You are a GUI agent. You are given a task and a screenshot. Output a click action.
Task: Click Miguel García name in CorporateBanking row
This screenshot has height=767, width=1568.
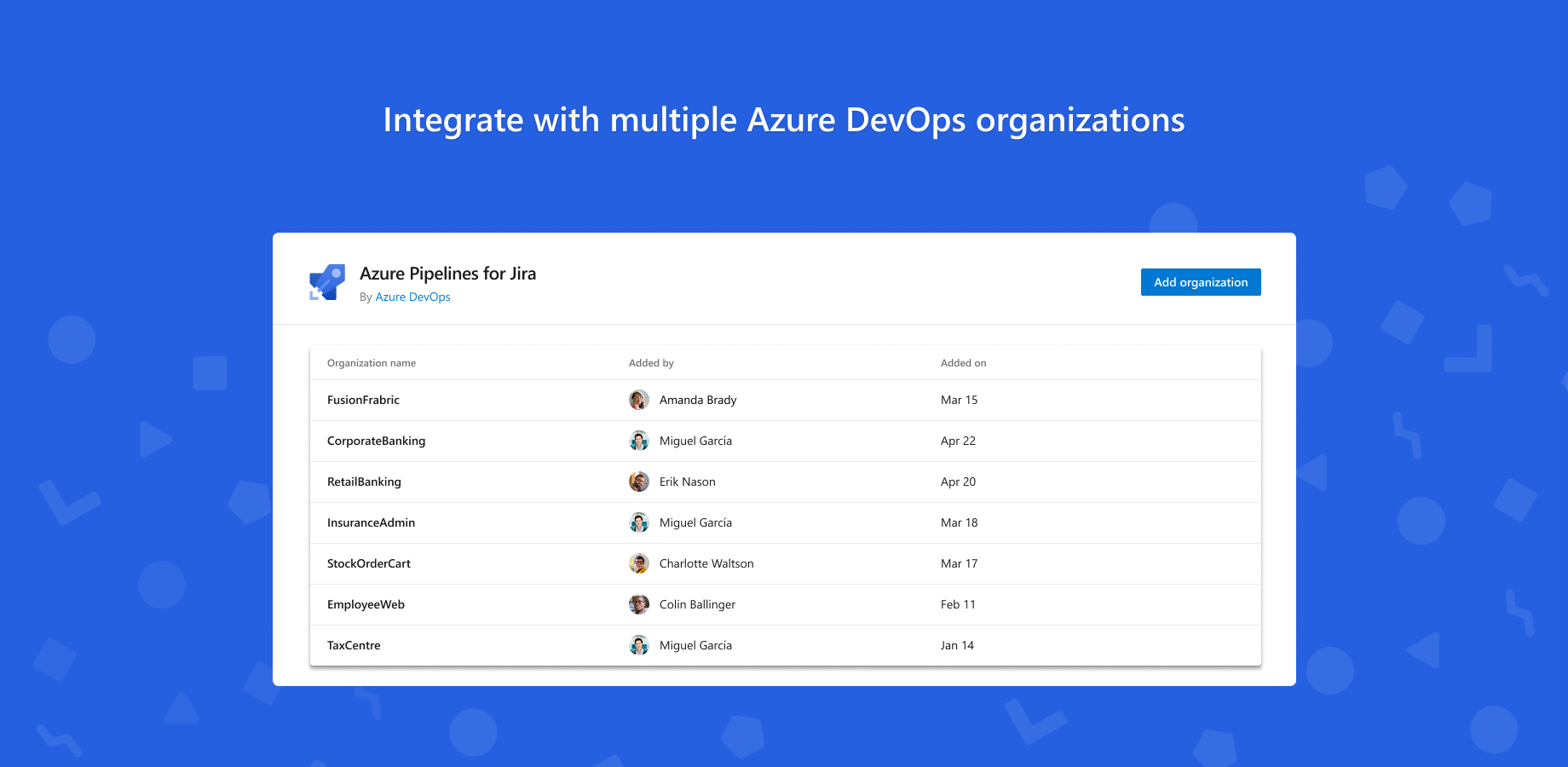pyautogui.click(x=695, y=441)
